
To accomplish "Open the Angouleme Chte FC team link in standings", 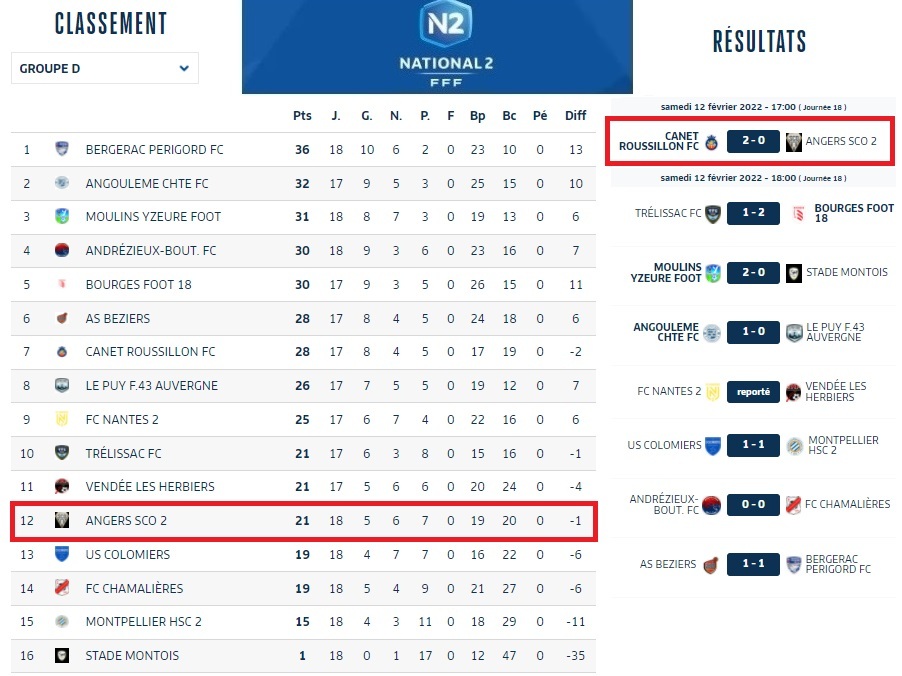I will pyautogui.click(x=147, y=184).
